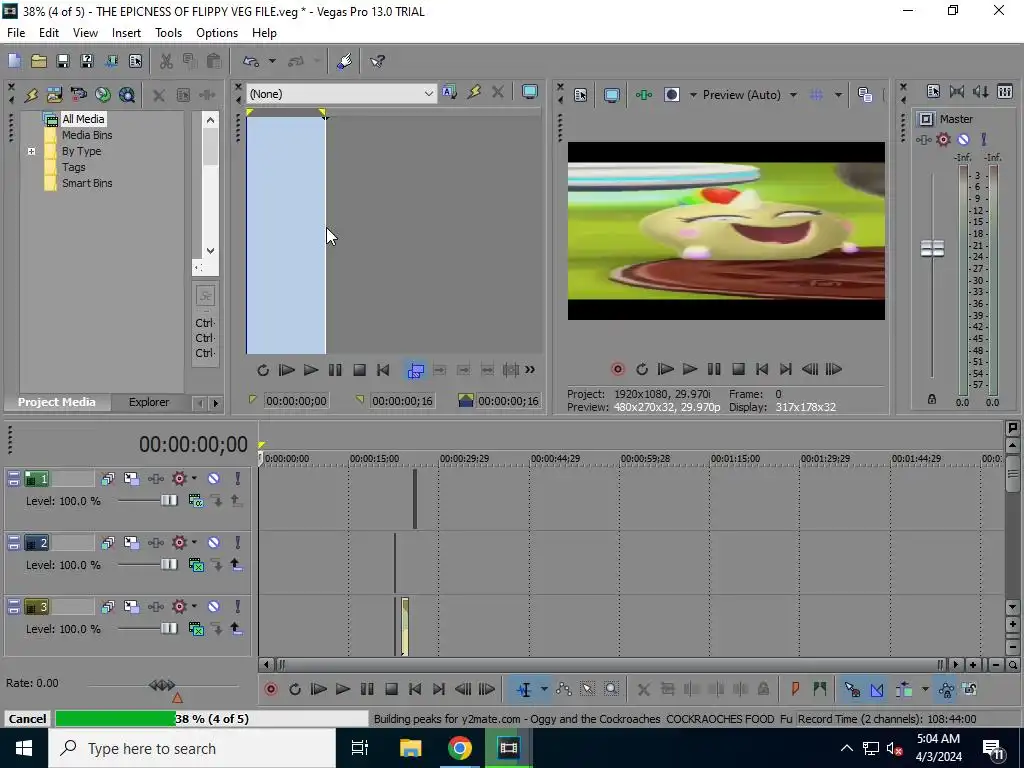Select the Selection Edit tool
The height and width of the screenshot is (768, 1024).
coord(588,689)
